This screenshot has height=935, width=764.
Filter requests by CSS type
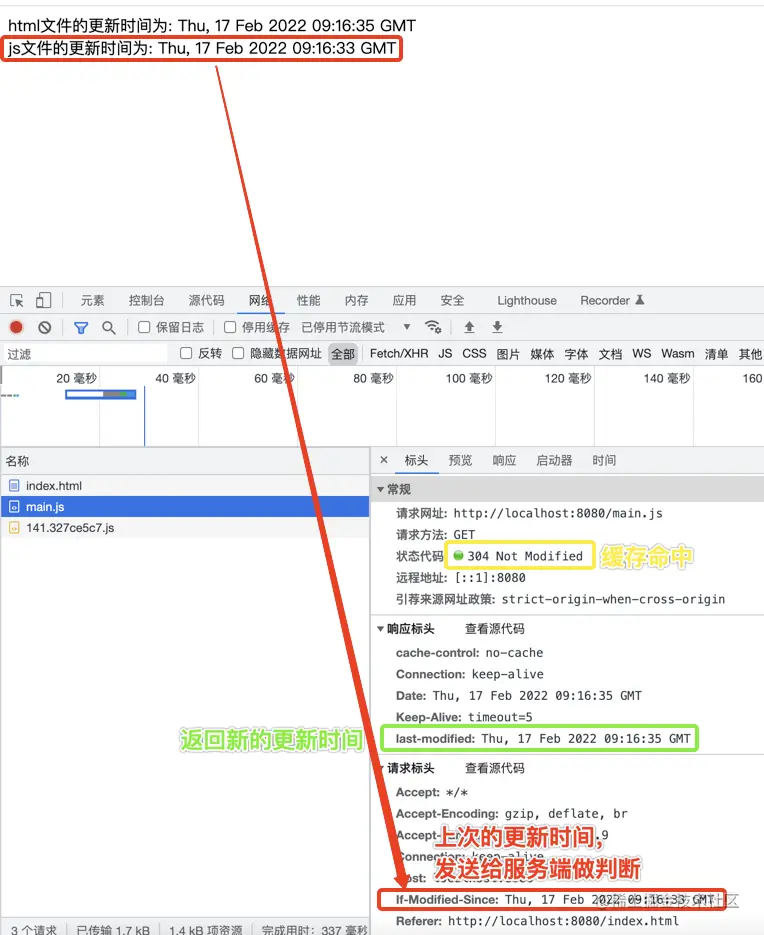[x=474, y=354]
